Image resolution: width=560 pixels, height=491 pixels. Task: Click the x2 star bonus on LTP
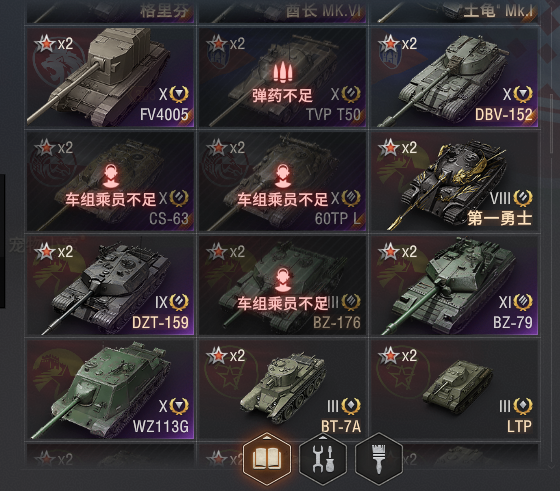(x=397, y=356)
